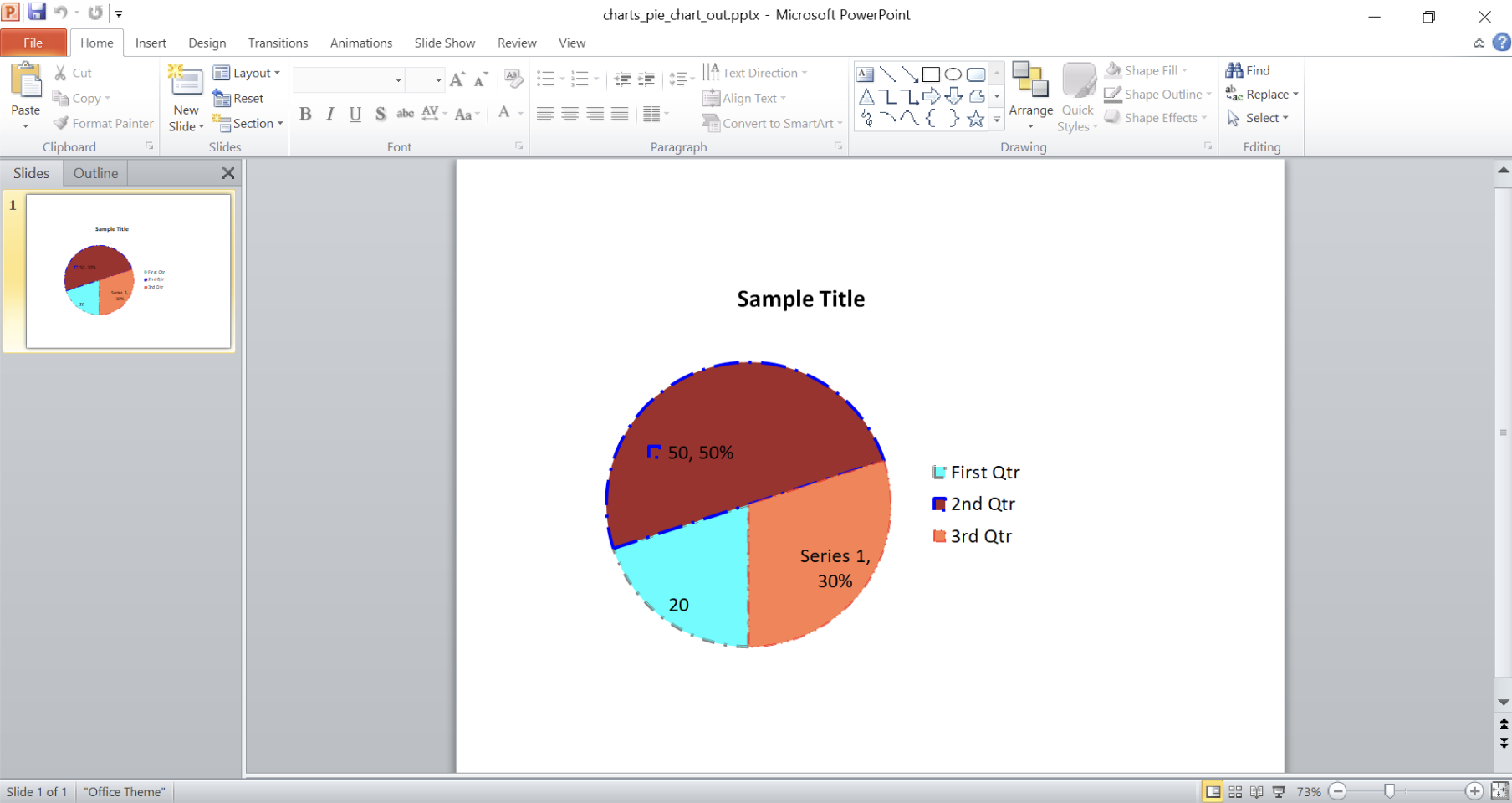The width and height of the screenshot is (1512, 803).
Task: Toggle bold formatting
Action: point(305,114)
